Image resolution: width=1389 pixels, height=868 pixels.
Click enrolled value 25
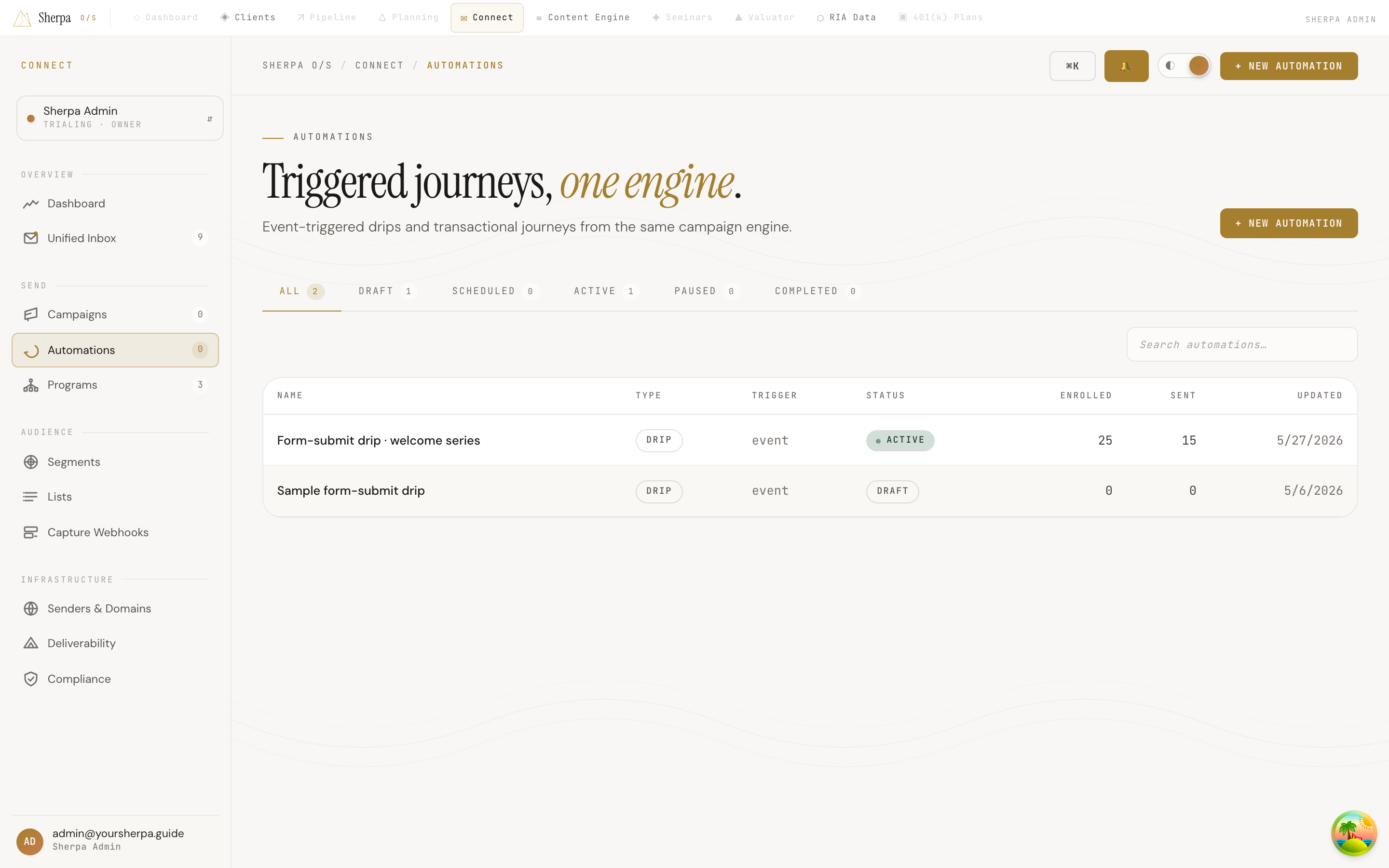[x=1105, y=441]
